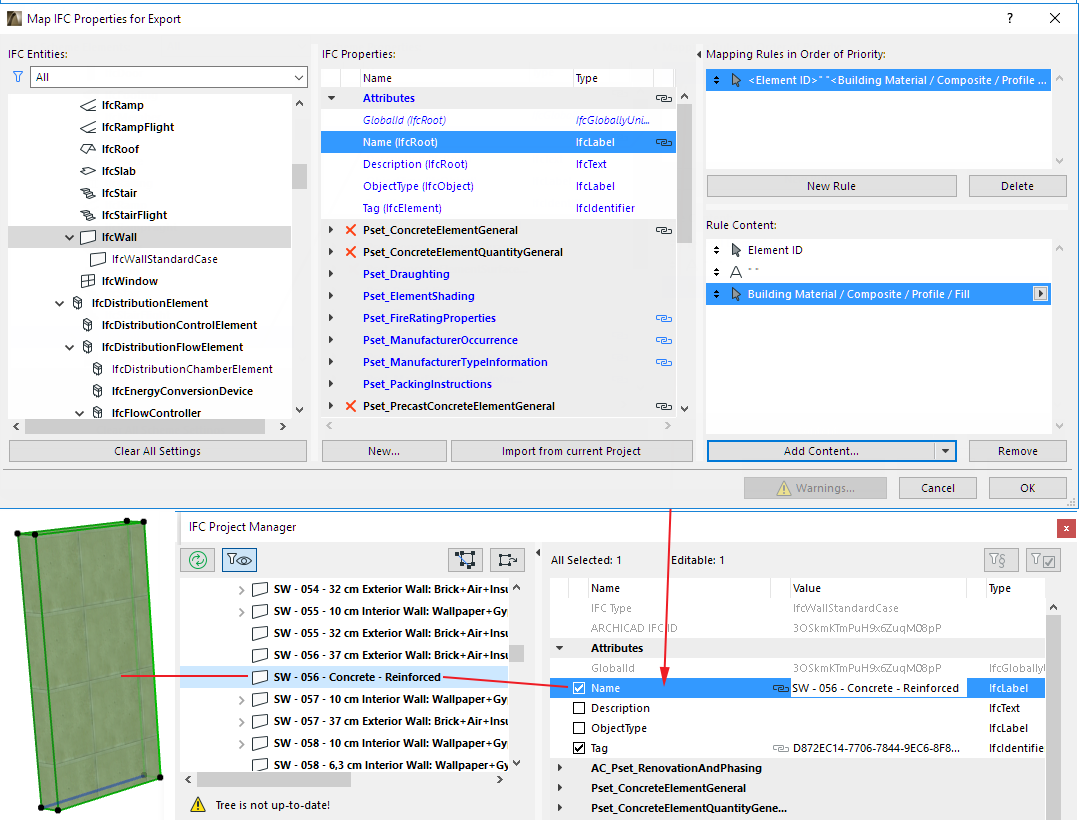
Task: Select the Element ID mapping rule
Action: [878, 80]
